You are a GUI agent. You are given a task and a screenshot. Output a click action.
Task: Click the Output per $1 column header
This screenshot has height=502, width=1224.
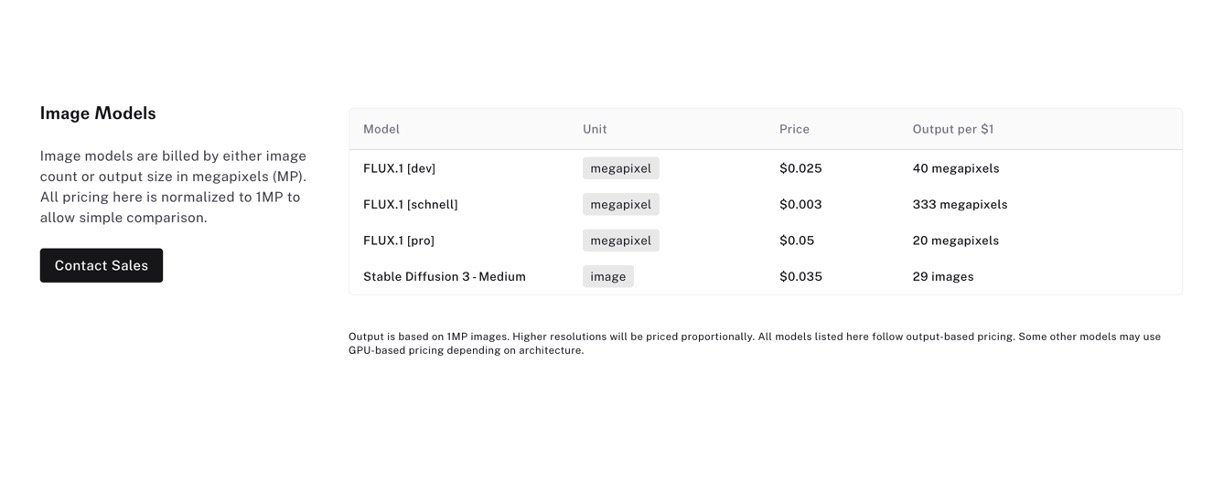pos(952,129)
